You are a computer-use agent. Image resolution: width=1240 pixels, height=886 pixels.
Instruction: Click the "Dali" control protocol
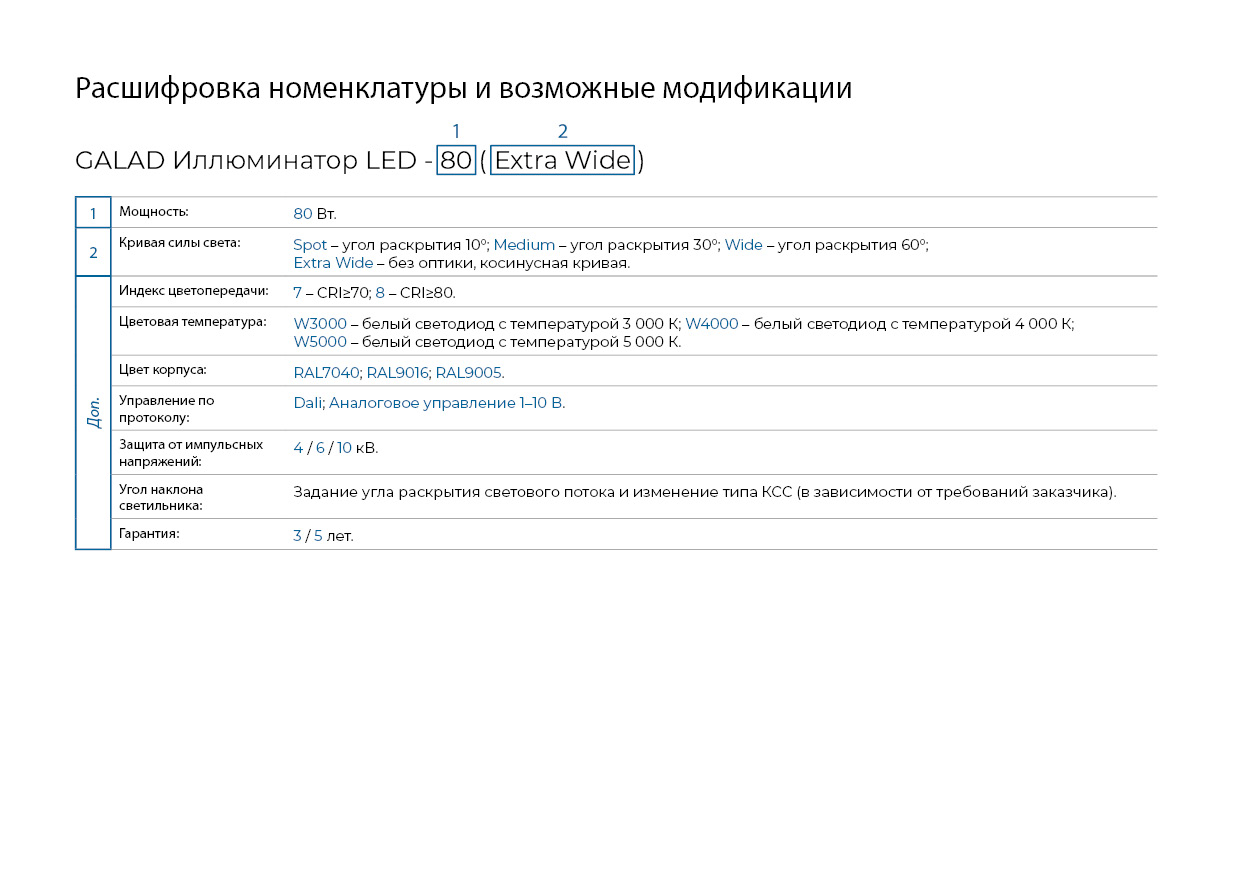coord(308,403)
